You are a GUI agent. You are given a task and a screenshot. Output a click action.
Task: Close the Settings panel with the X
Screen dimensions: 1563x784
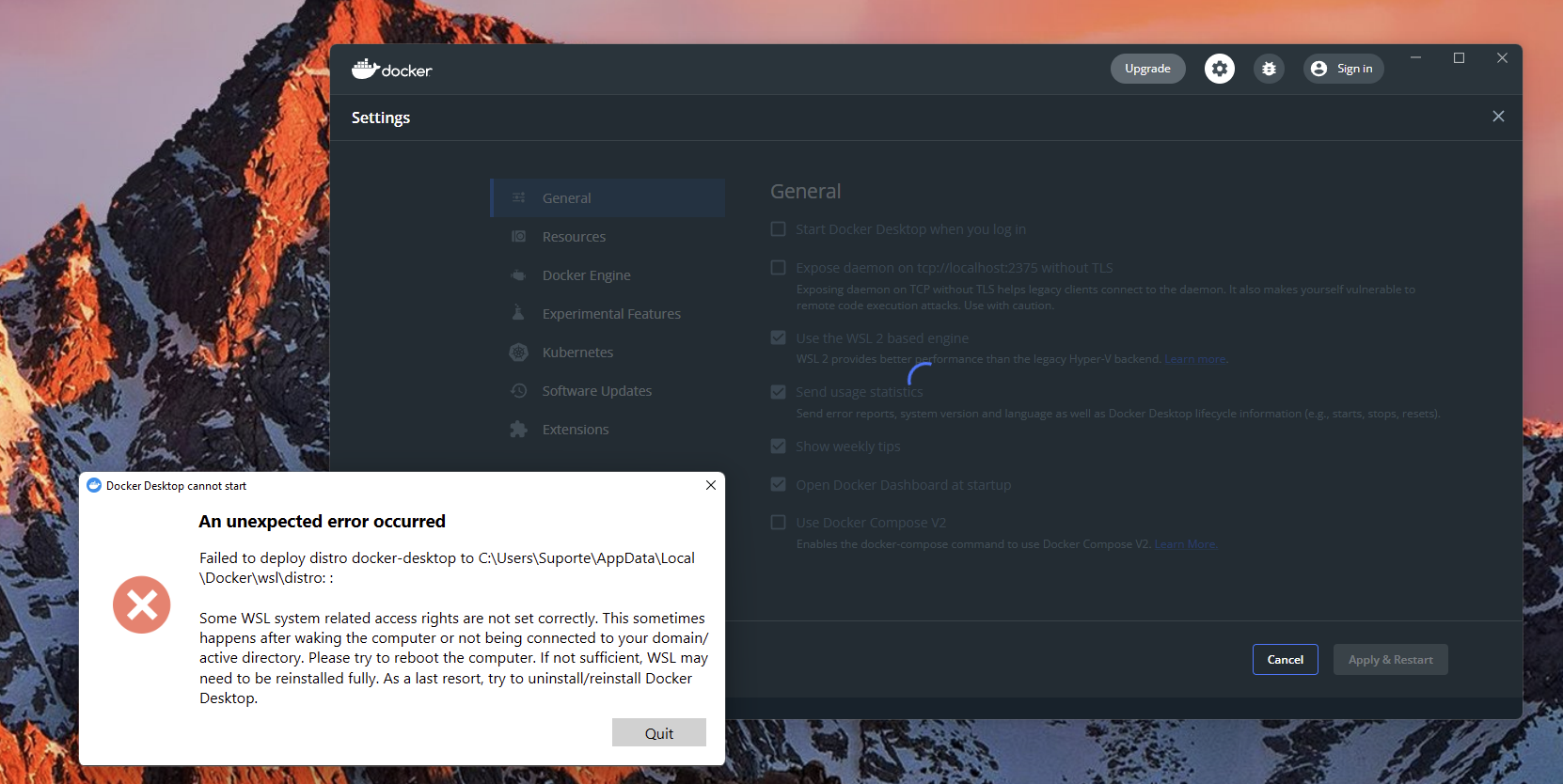click(1498, 117)
